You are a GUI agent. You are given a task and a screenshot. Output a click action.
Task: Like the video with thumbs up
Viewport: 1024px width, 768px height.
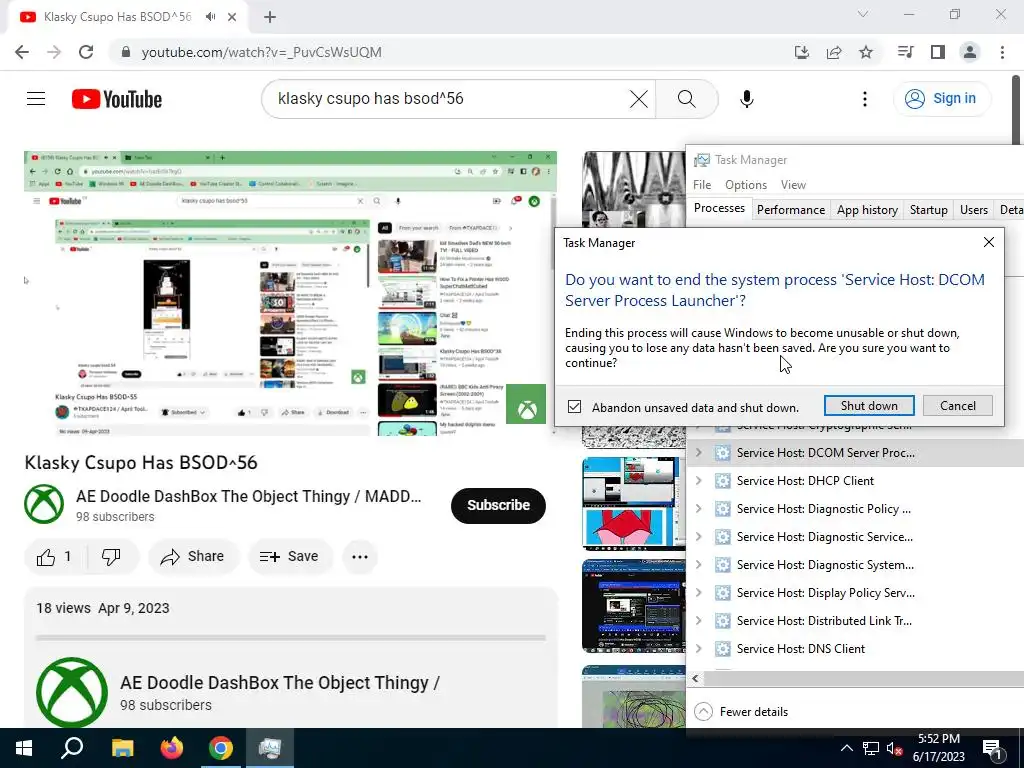pyautogui.click(x=55, y=557)
